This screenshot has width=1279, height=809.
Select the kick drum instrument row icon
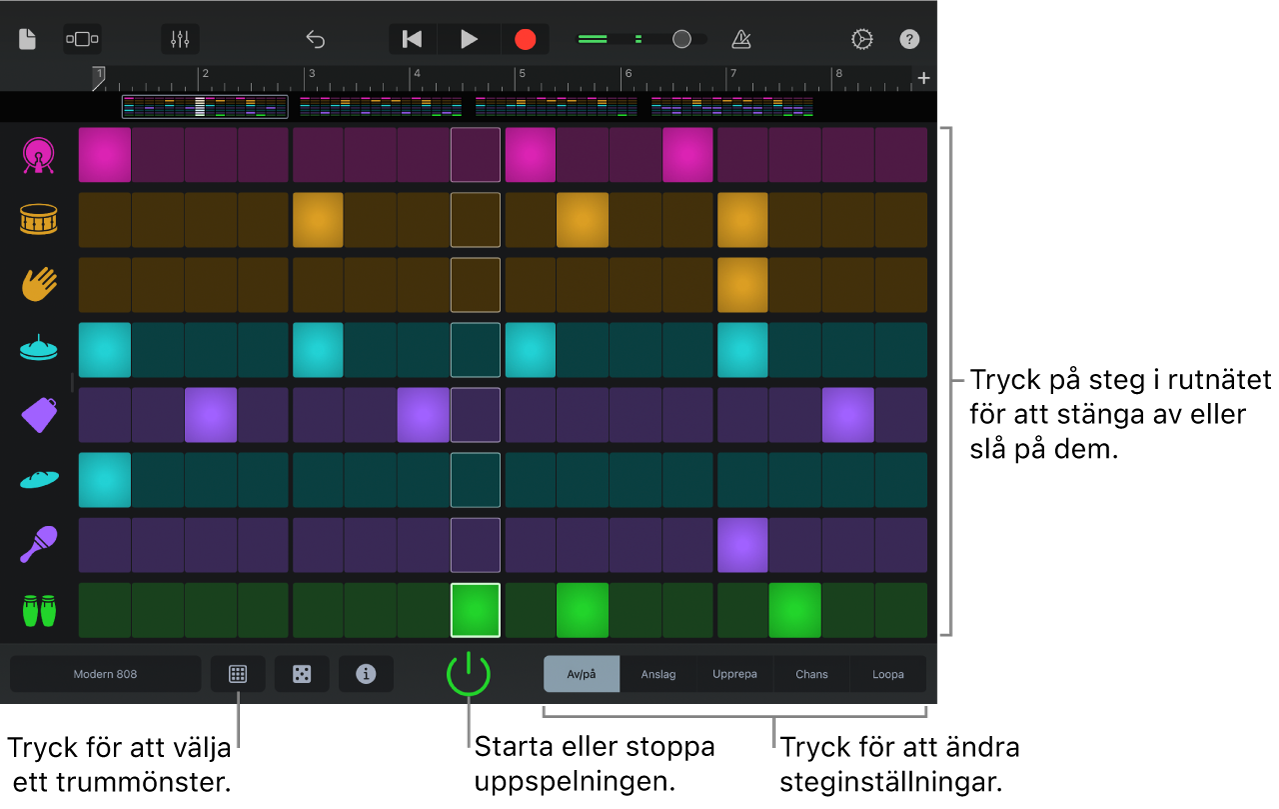point(37,155)
